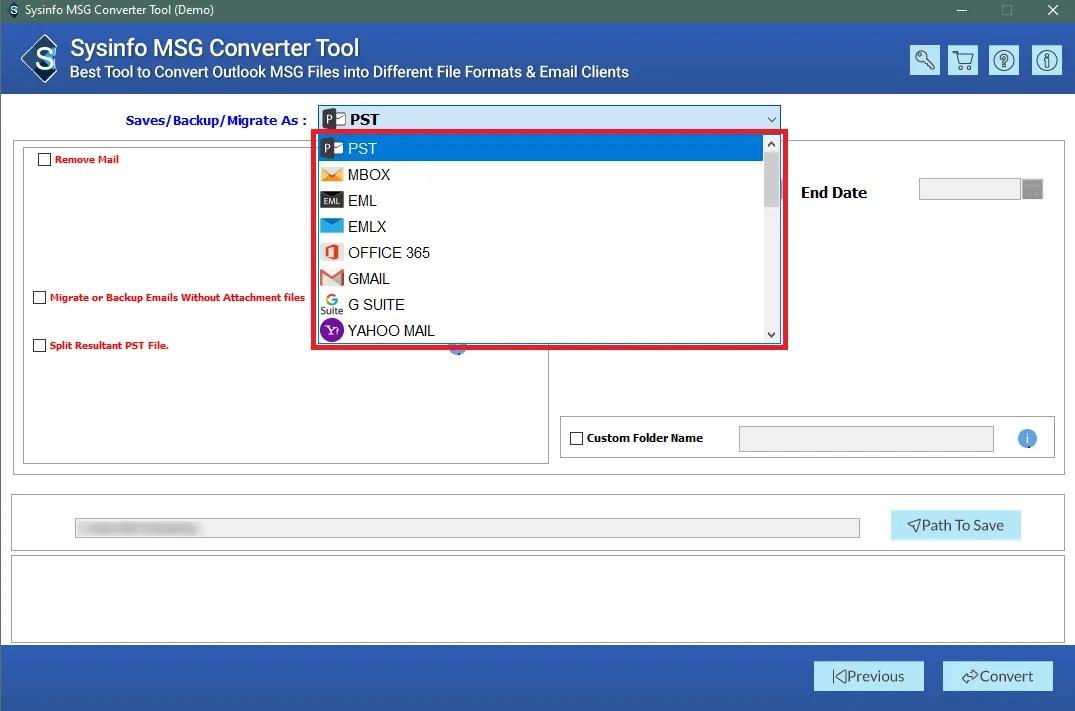Viewport: 1075px width, 711px height.
Task: Enable the Remove Mail checkbox
Action: (44, 160)
